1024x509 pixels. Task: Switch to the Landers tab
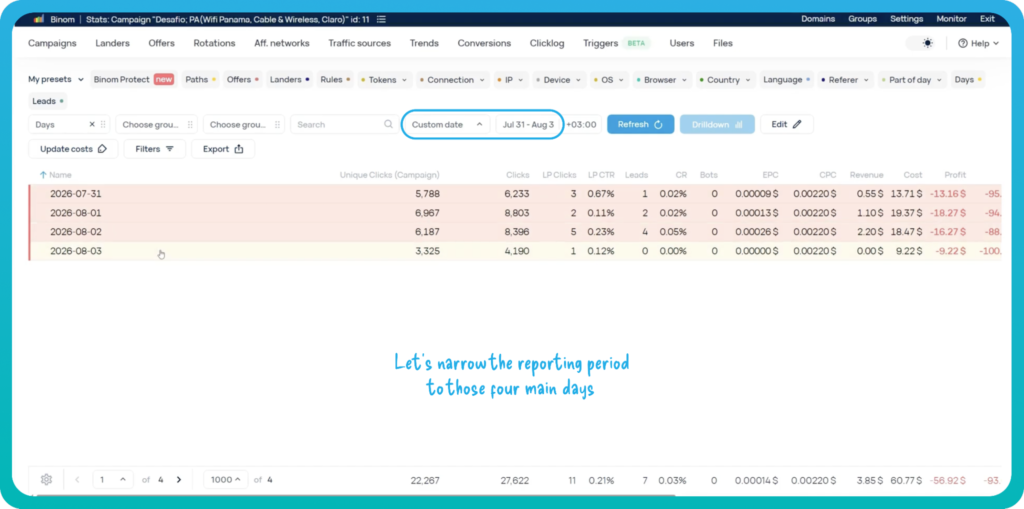pos(112,43)
